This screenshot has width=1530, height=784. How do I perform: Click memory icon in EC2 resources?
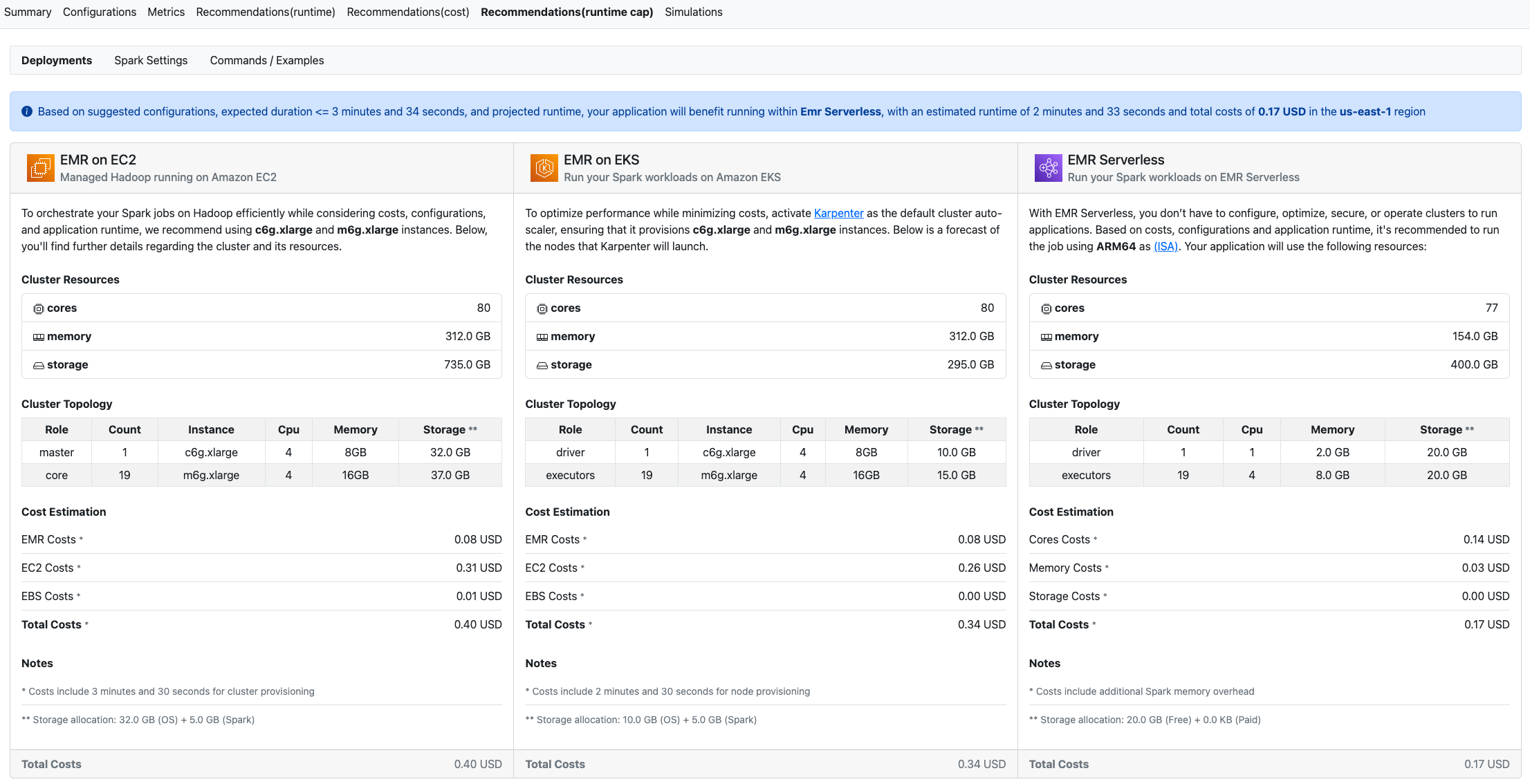tap(39, 337)
